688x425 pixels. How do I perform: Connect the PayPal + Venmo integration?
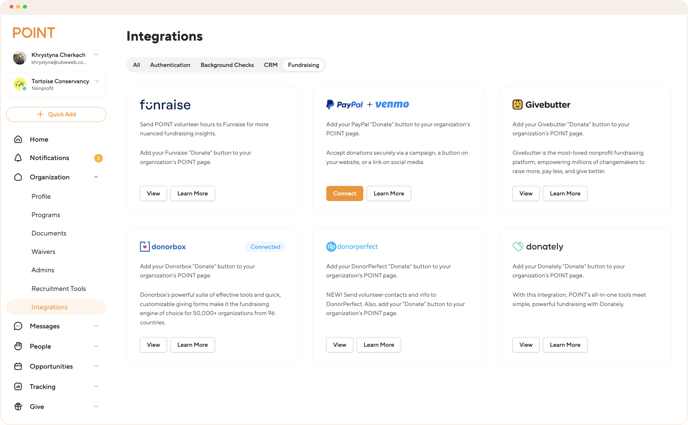point(344,193)
